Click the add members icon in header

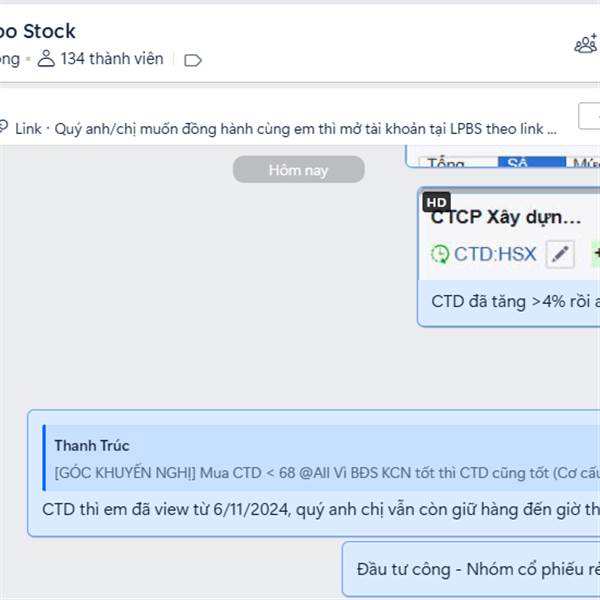point(586,44)
